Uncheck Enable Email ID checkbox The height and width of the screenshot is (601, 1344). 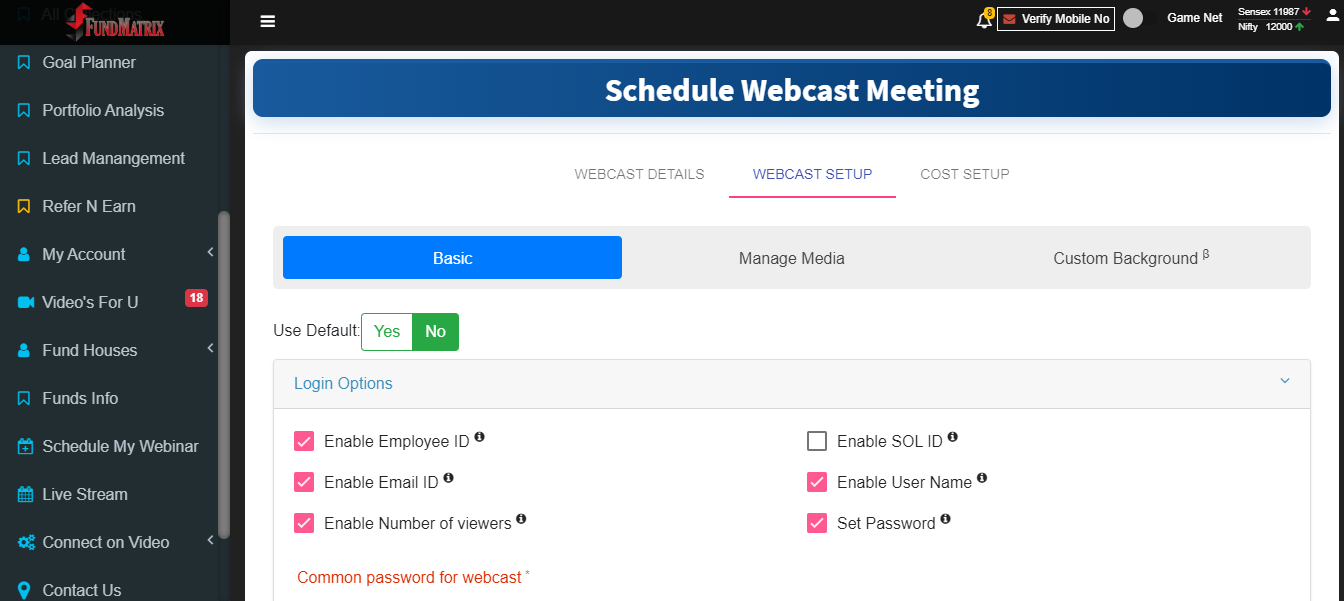click(x=304, y=482)
